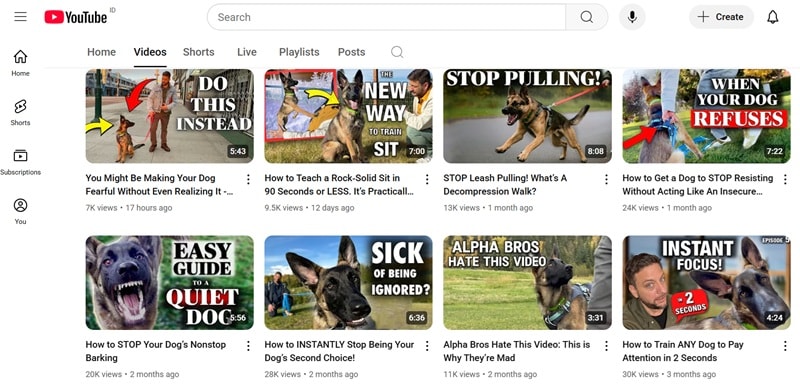This screenshot has width=800, height=386.
Task: Switch to the channel Shorts tab
Action: (x=198, y=52)
